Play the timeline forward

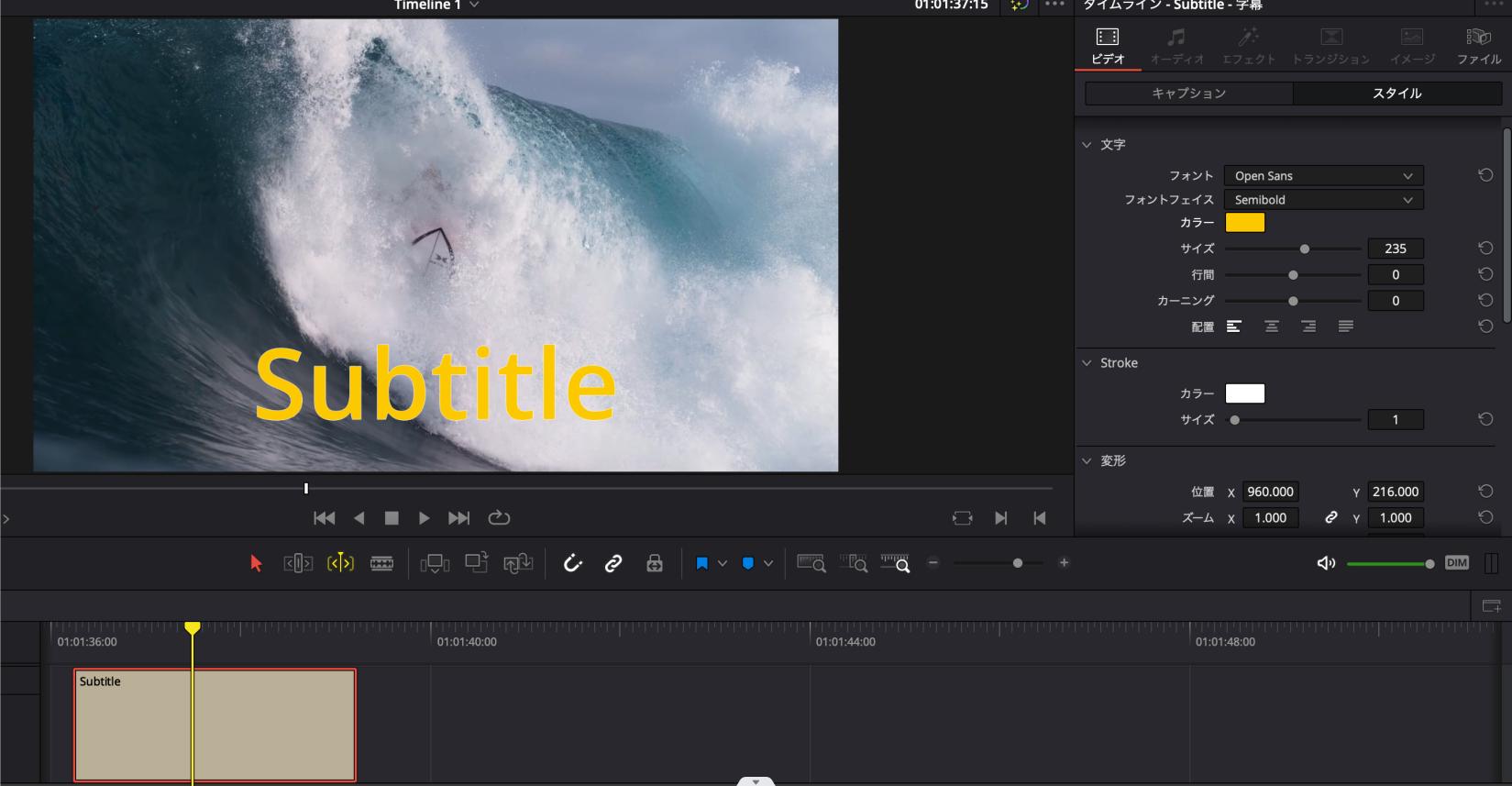[x=424, y=518]
